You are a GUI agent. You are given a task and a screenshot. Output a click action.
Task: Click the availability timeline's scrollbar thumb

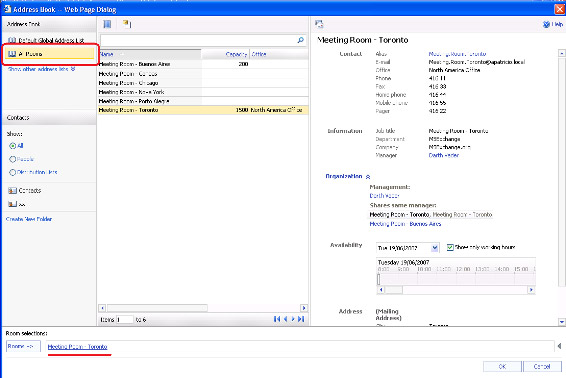click(x=393, y=290)
